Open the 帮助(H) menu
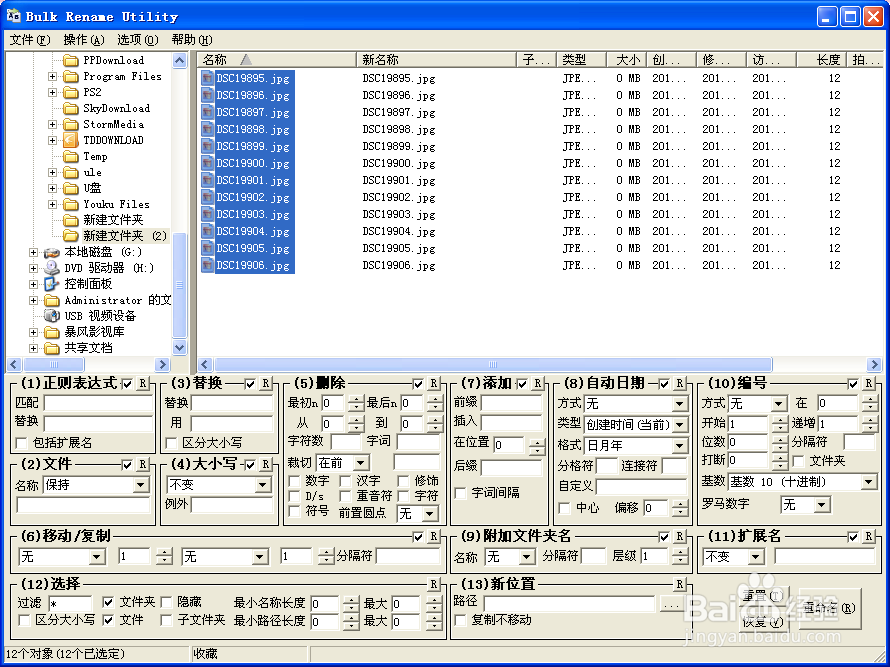The width and height of the screenshot is (890, 667). tap(192, 40)
